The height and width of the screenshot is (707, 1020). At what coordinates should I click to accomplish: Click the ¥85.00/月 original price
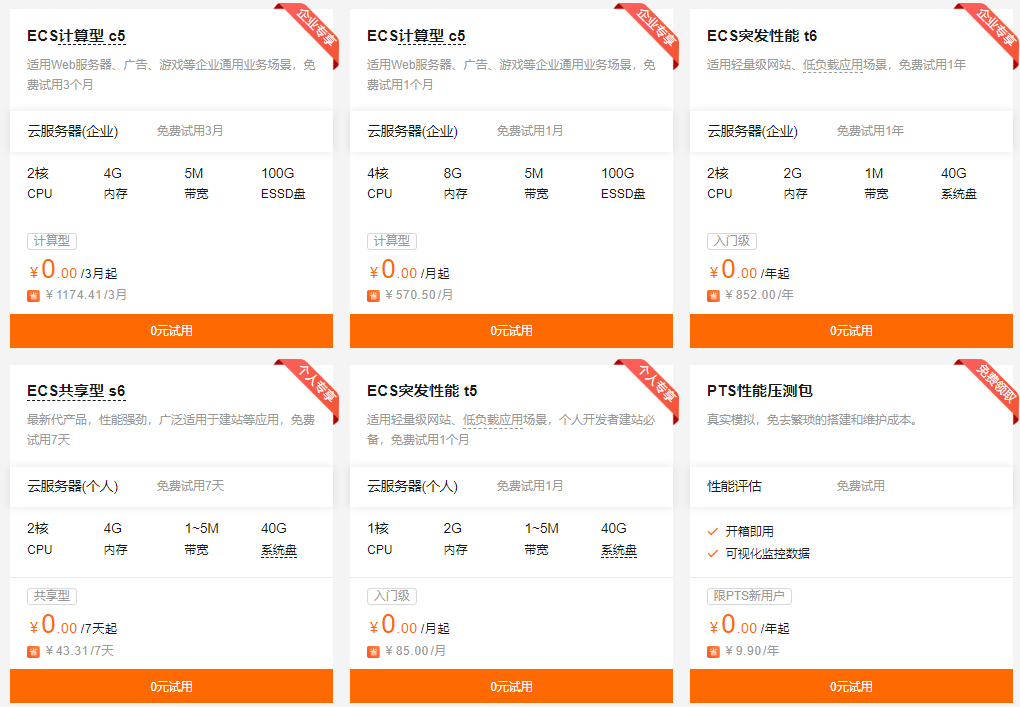(416, 651)
